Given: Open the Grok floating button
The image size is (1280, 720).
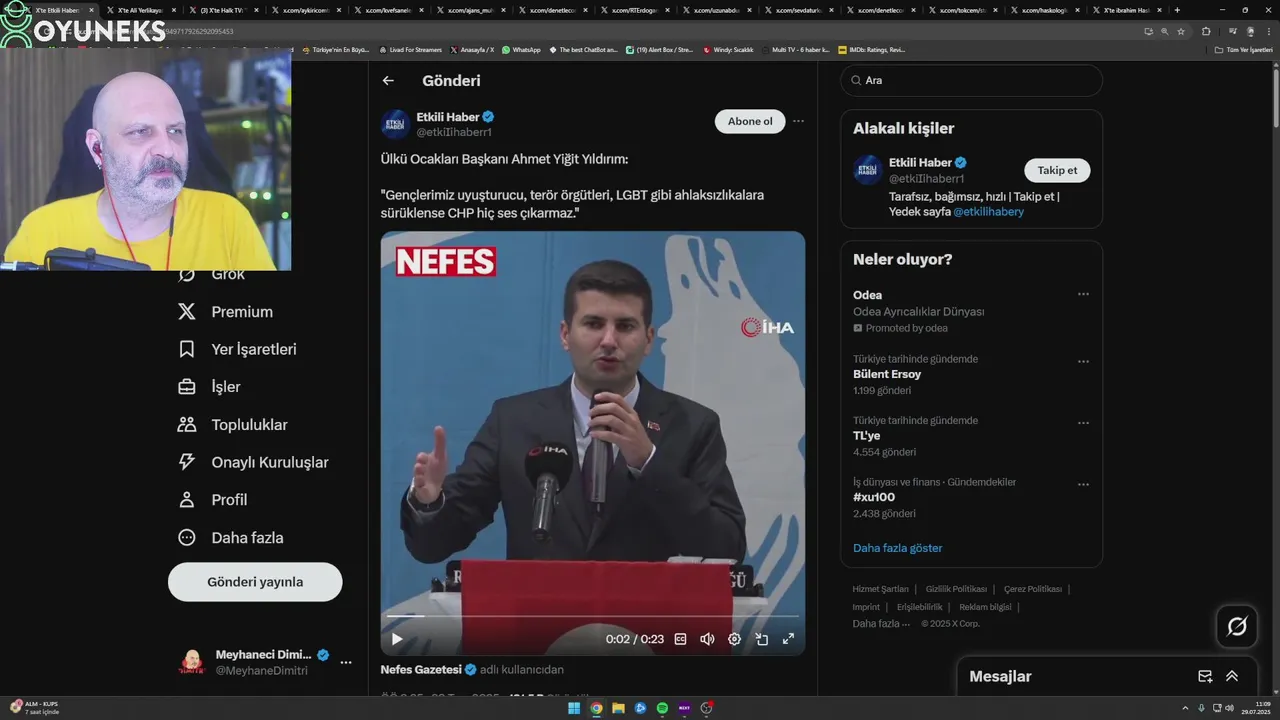Looking at the screenshot, I should pyautogui.click(x=1237, y=627).
